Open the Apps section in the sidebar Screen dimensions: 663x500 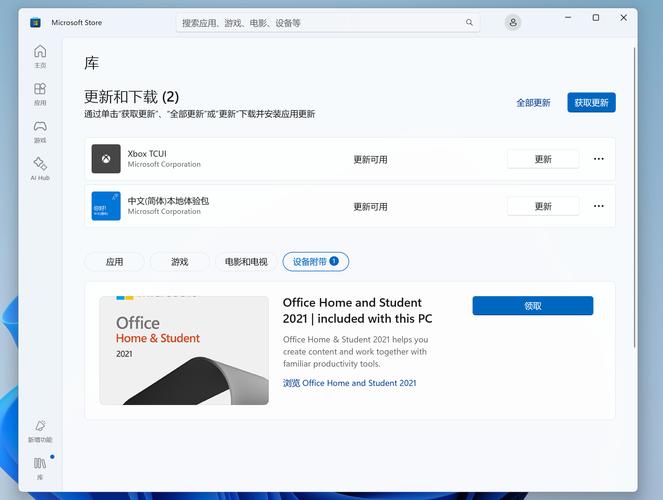coord(40,94)
